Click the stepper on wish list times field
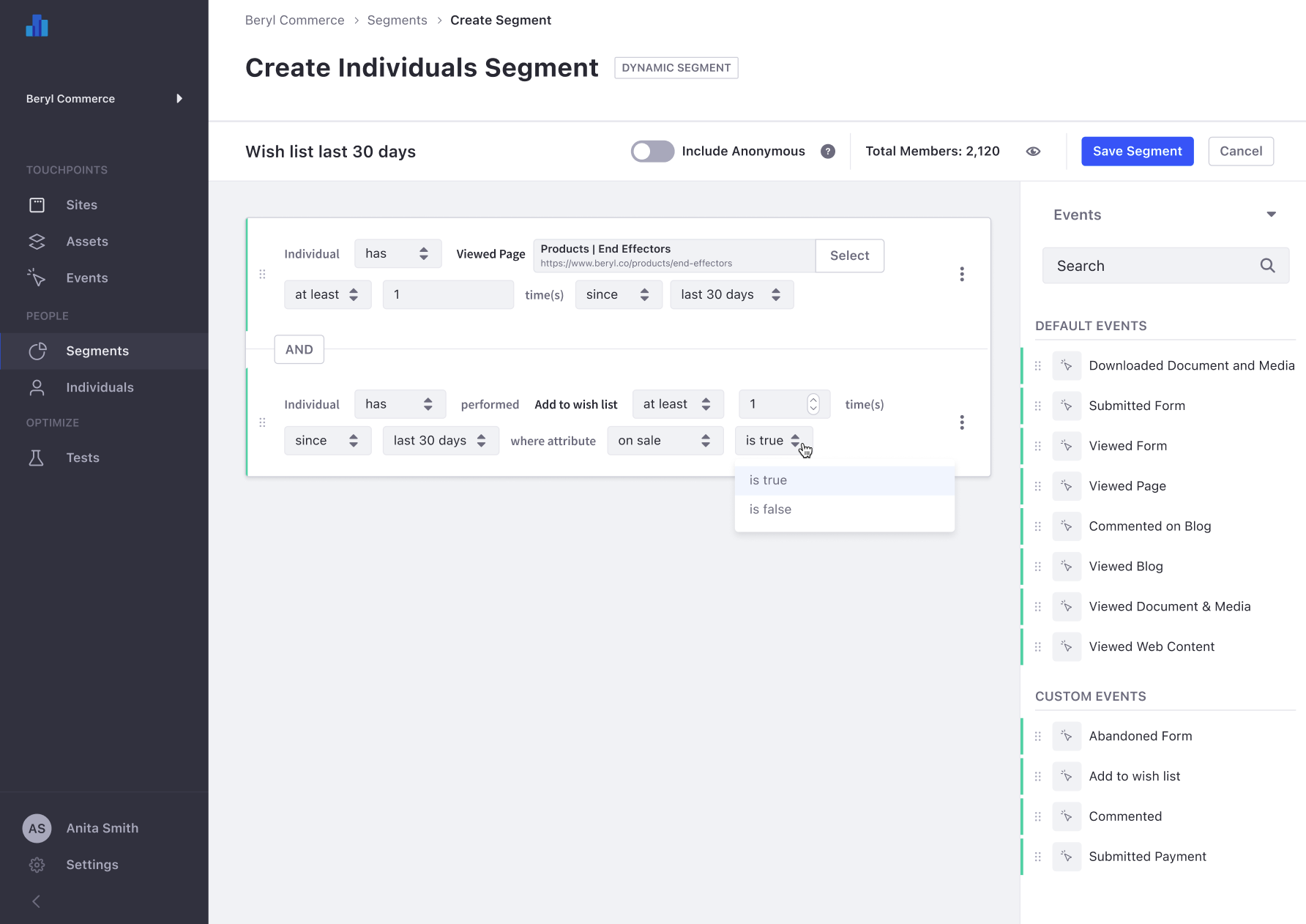The width and height of the screenshot is (1306, 924). (813, 404)
